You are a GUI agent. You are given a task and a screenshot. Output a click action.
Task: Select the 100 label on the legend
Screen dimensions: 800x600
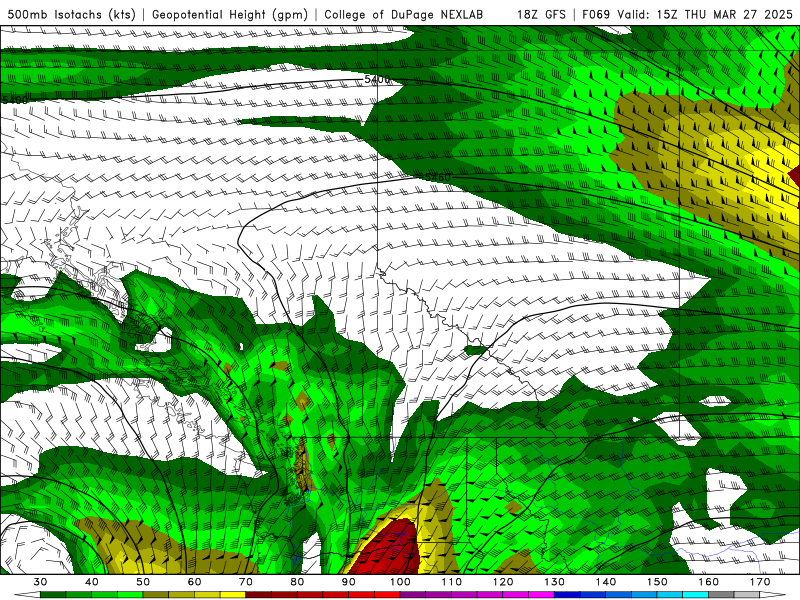[400, 582]
